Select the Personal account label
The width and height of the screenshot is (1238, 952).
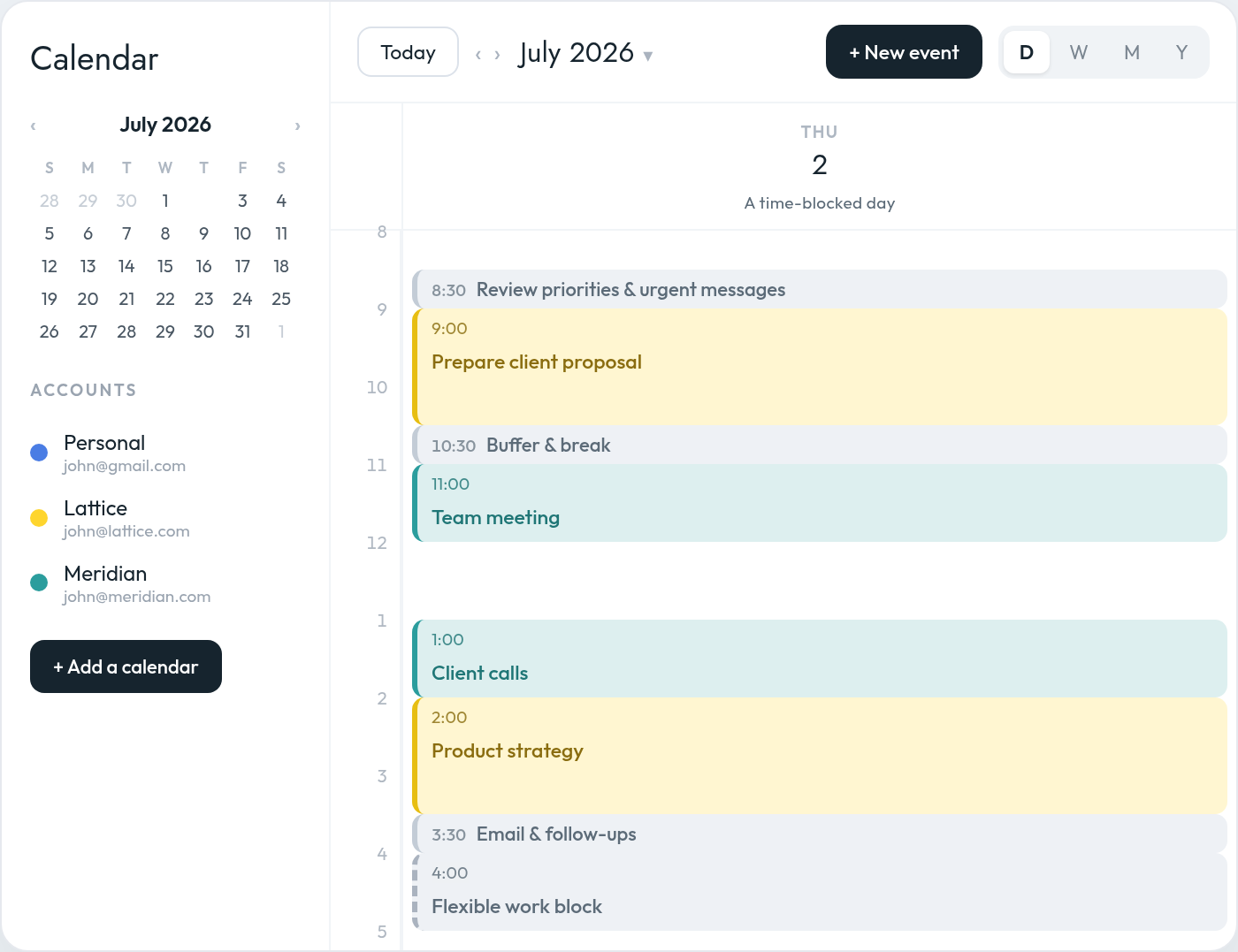[104, 443]
